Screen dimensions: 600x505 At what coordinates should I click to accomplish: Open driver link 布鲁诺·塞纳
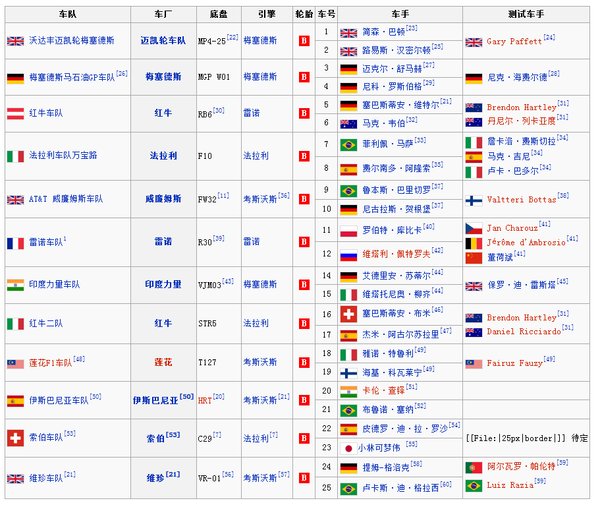[388, 410]
